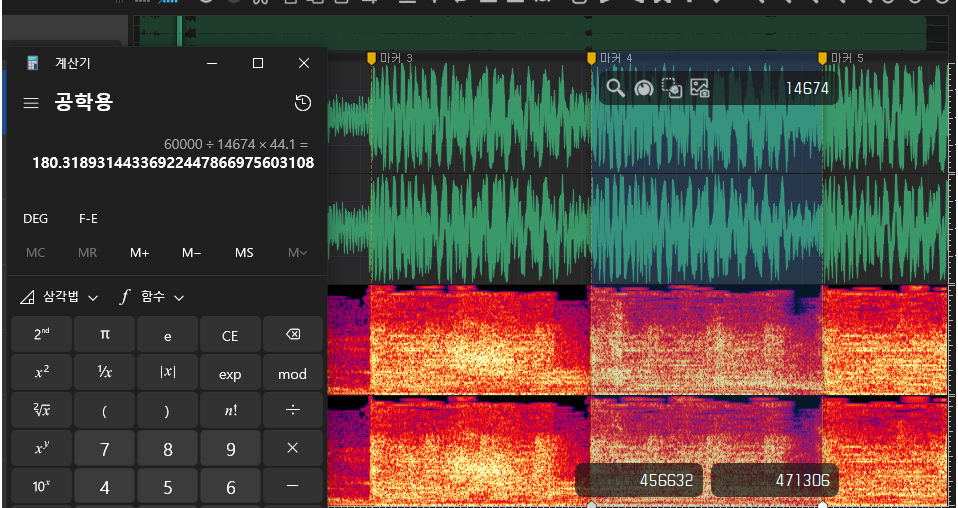Toggle the DEG angle unit
Image resolution: width=958 pixels, height=508 pixels.
click(35, 219)
